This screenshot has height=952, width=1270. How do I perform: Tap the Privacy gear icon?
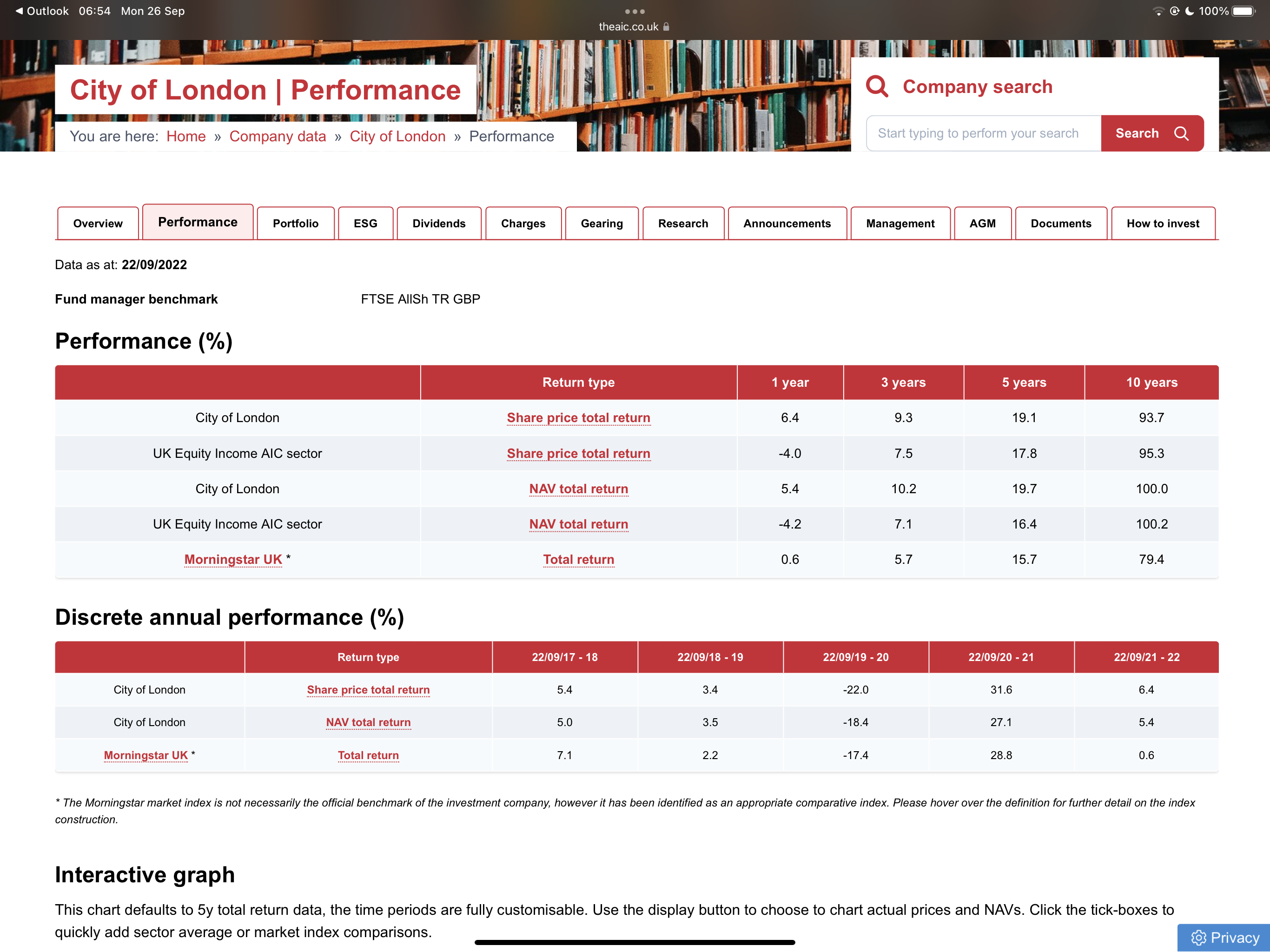pos(1198,937)
